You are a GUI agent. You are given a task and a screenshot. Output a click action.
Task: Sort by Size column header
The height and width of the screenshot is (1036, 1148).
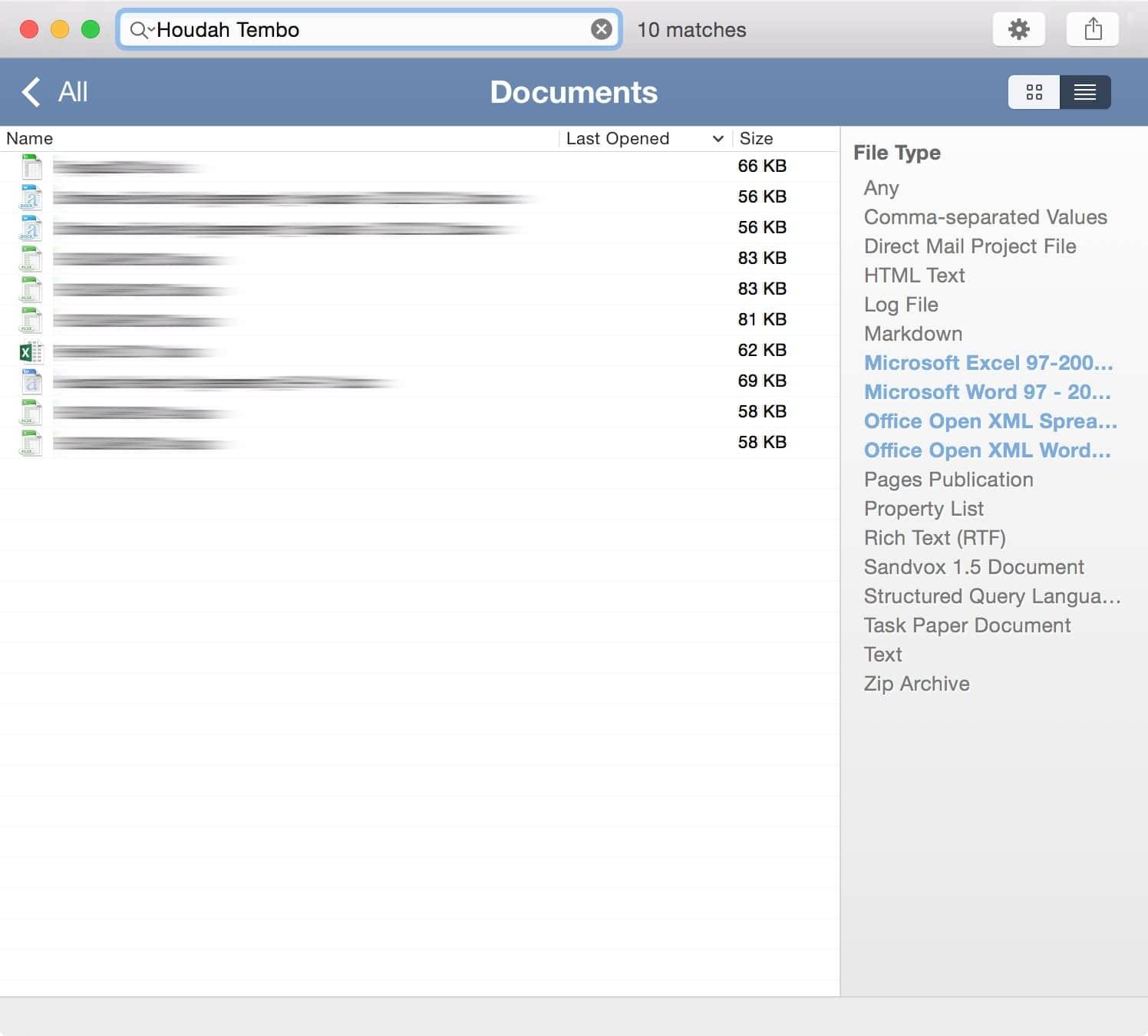786,139
